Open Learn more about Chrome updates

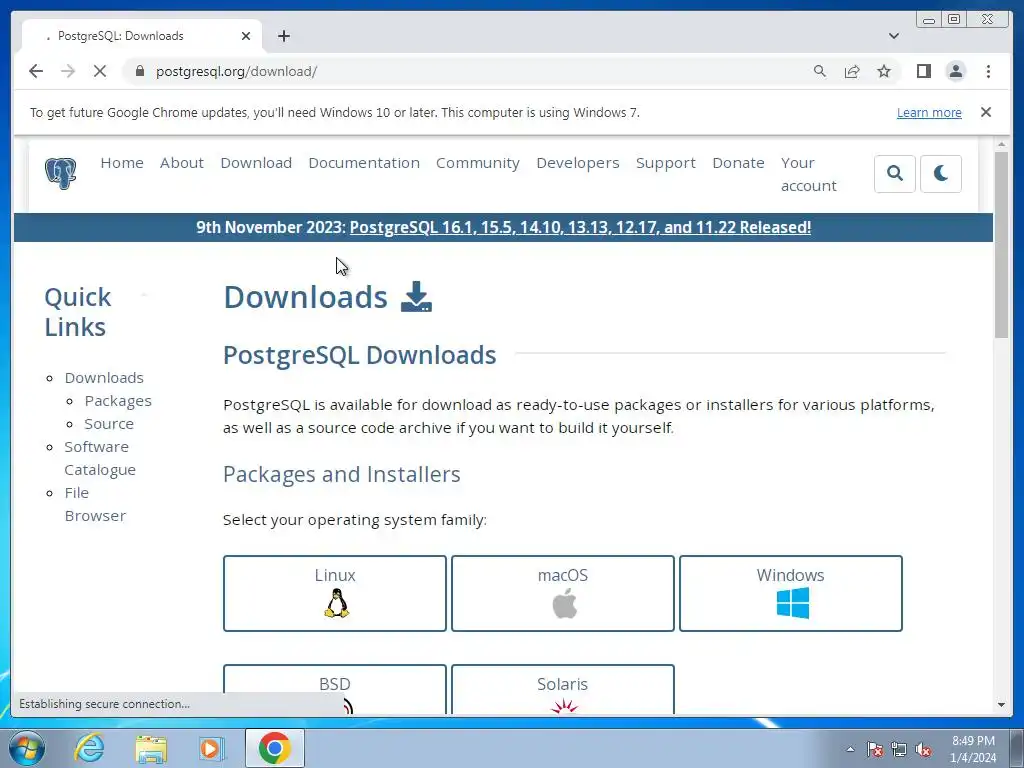click(929, 112)
